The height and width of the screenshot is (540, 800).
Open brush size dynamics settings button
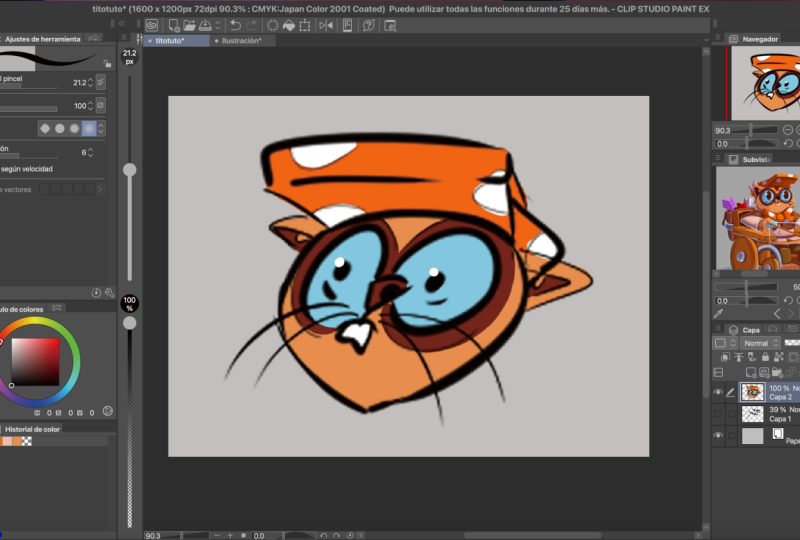tap(101, 82)
